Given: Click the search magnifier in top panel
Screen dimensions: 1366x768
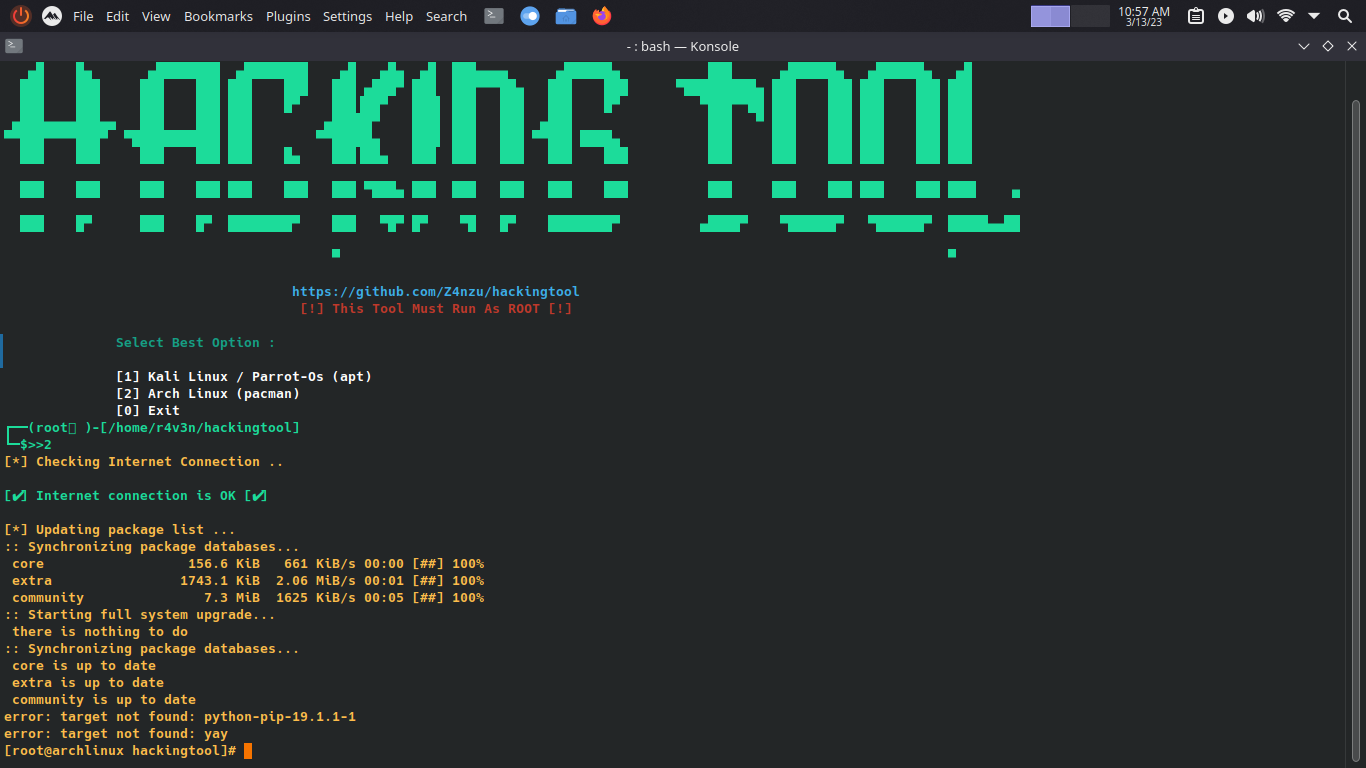Looking at the screenshot, I should [x=1345, y=16].
